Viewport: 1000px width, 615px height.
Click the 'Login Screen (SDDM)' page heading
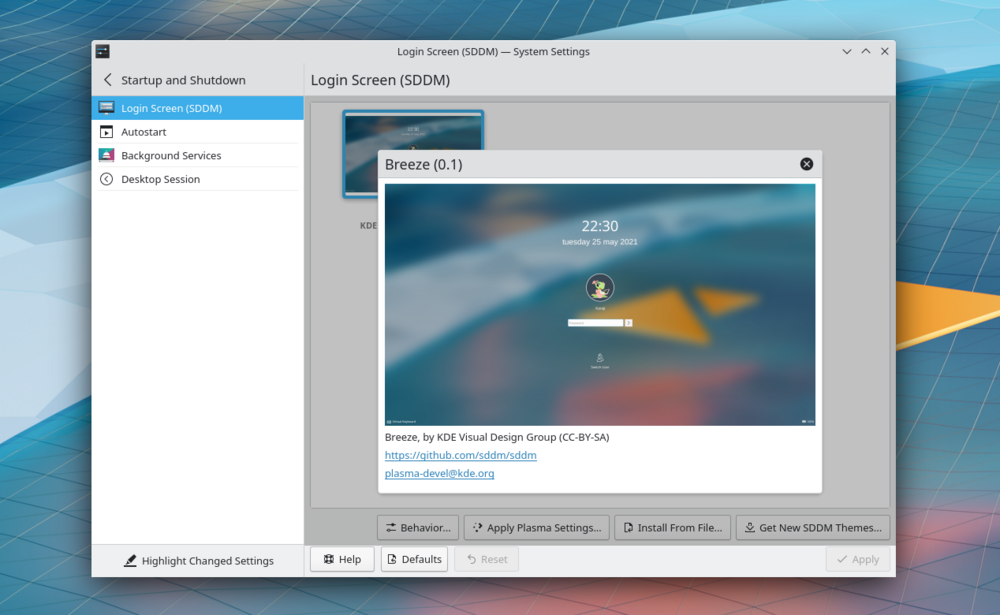[380, 80]
